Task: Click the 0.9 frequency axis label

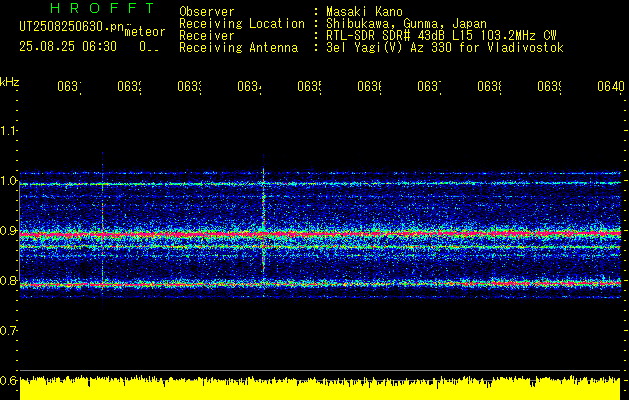Action: click(9, 231)
